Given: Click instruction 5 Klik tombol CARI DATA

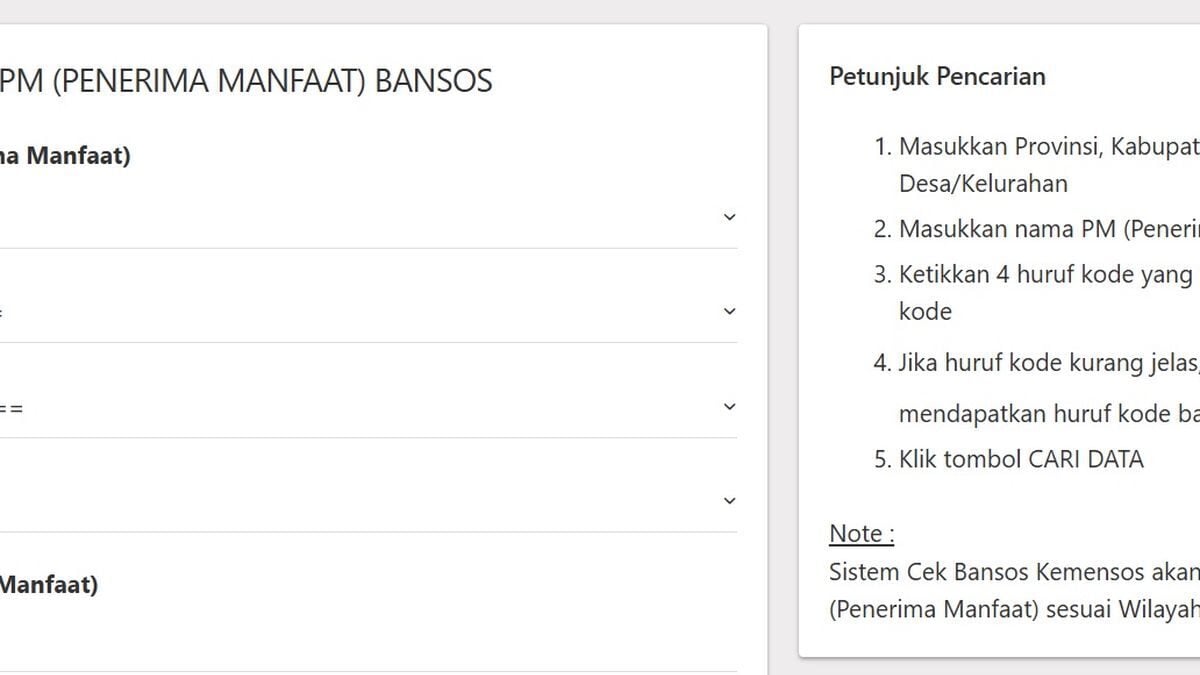Looking at the screenshot, I should (x=1008, y=459).
